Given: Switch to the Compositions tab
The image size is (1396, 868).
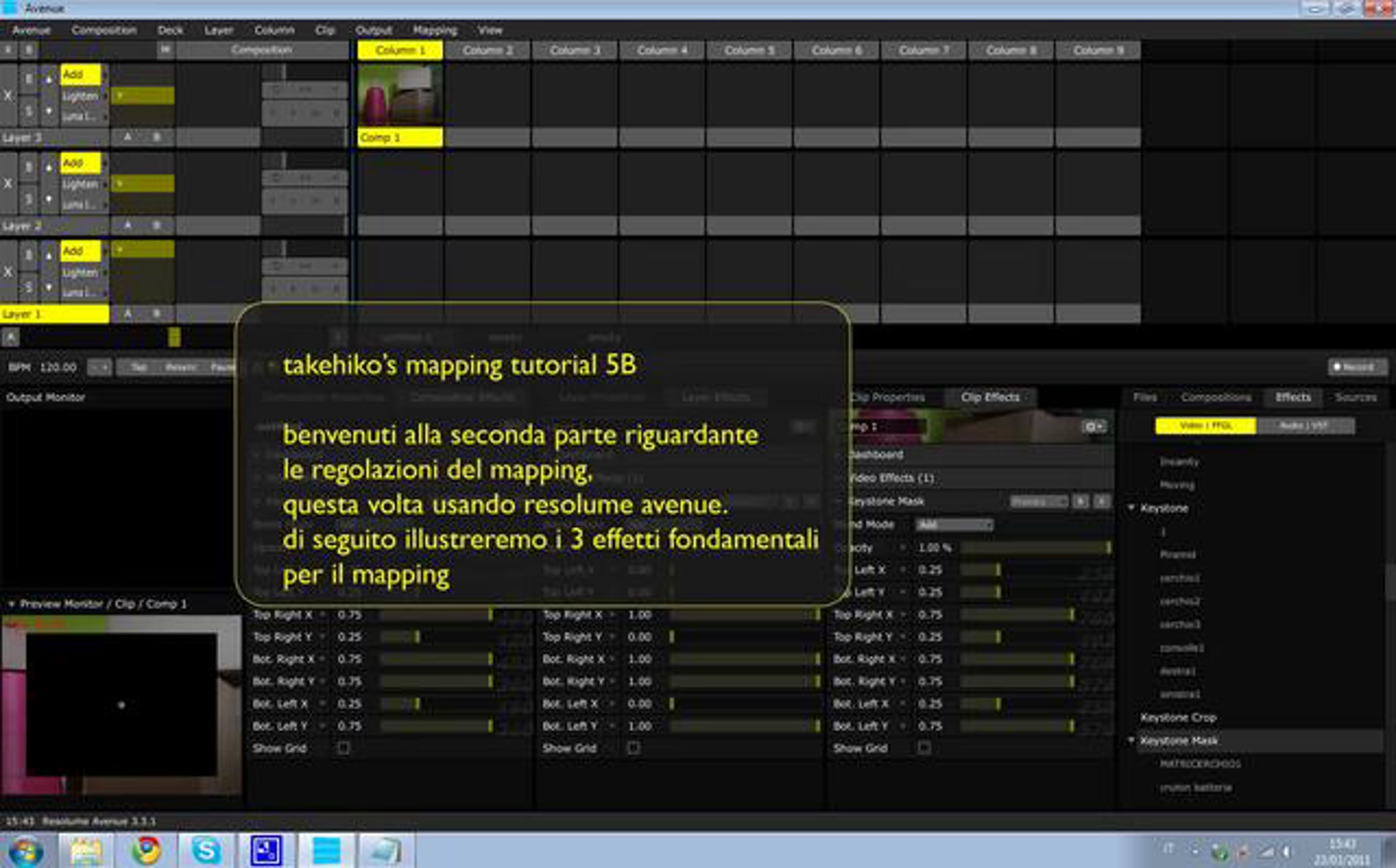Looking at the screenshot, I should (1216, 397).
